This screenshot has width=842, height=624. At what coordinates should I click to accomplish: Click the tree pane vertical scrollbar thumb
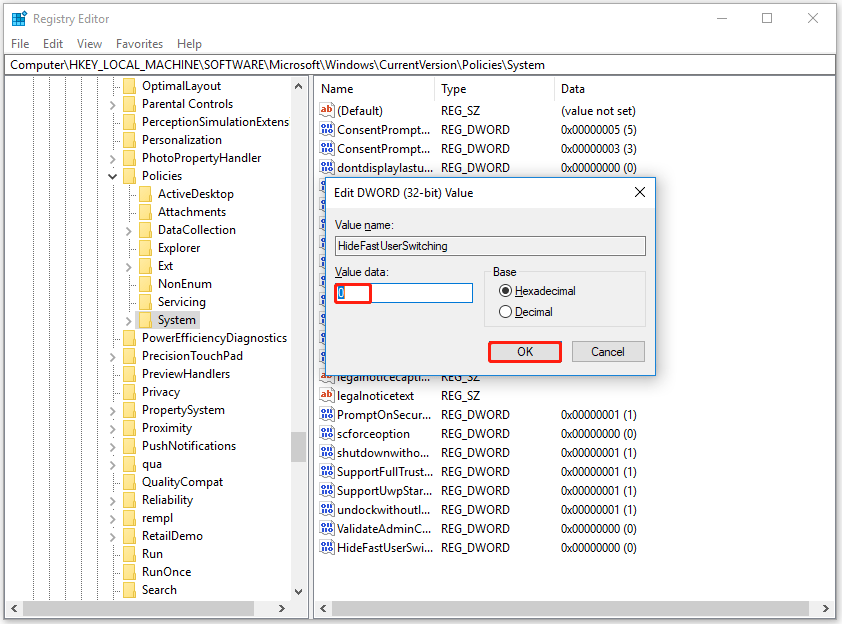coord(298,447)
